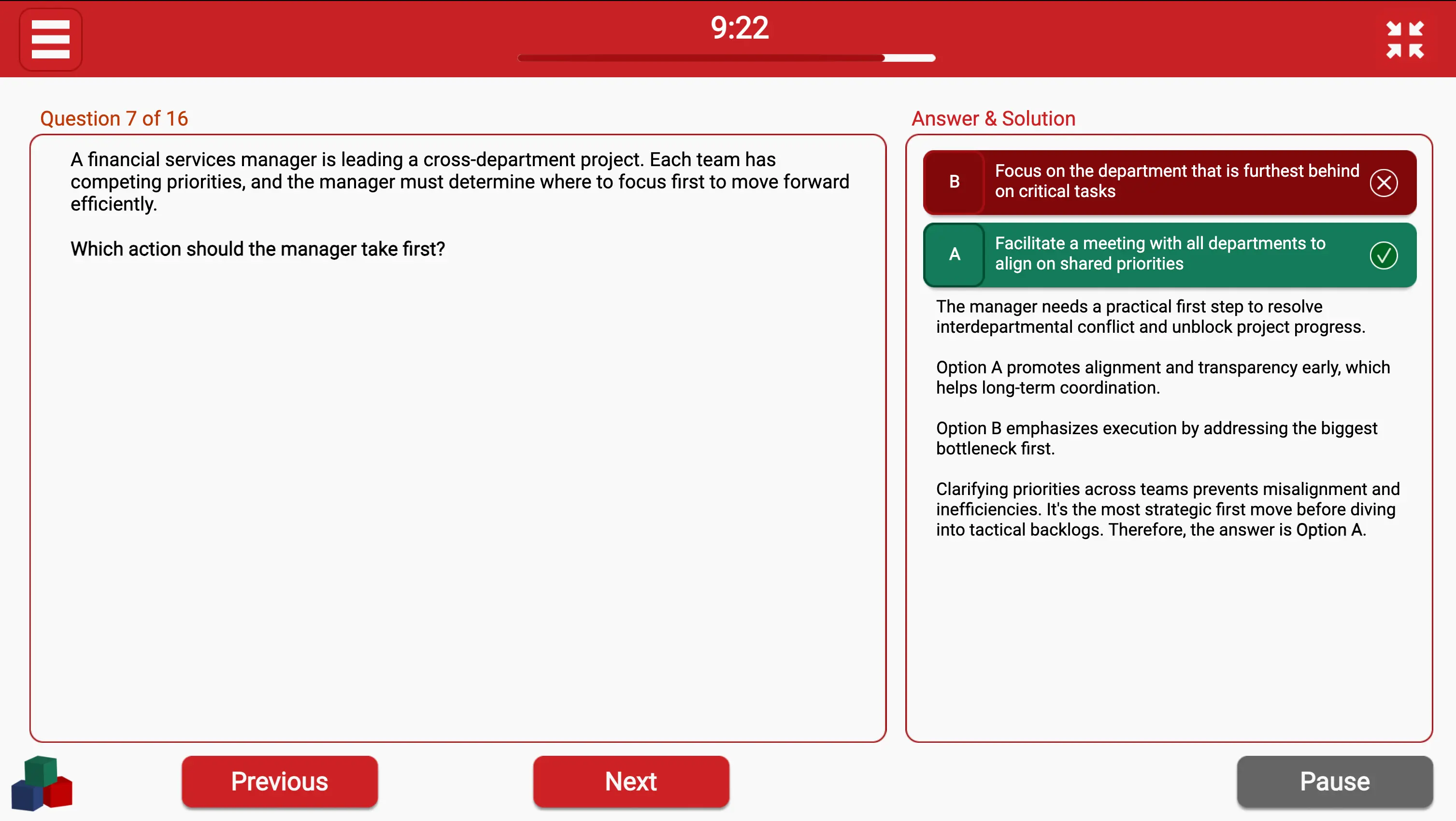Select answer B about furthest behind department

point(1170,182)
